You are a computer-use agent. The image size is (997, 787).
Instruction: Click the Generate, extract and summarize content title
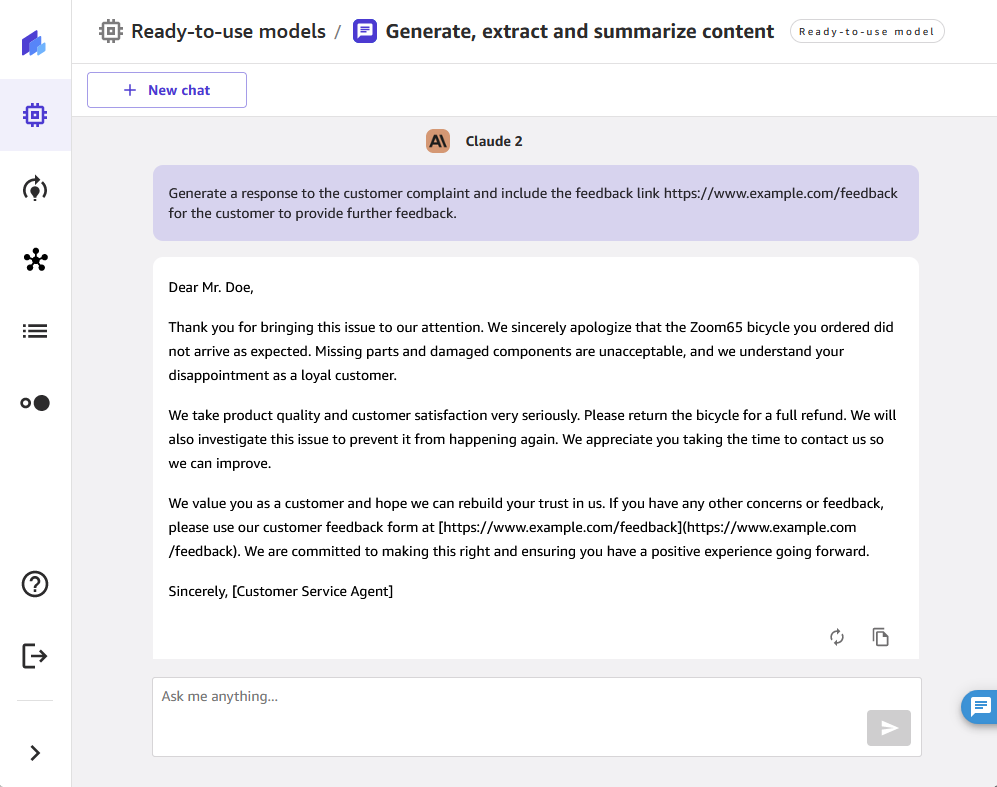point(579,31)
